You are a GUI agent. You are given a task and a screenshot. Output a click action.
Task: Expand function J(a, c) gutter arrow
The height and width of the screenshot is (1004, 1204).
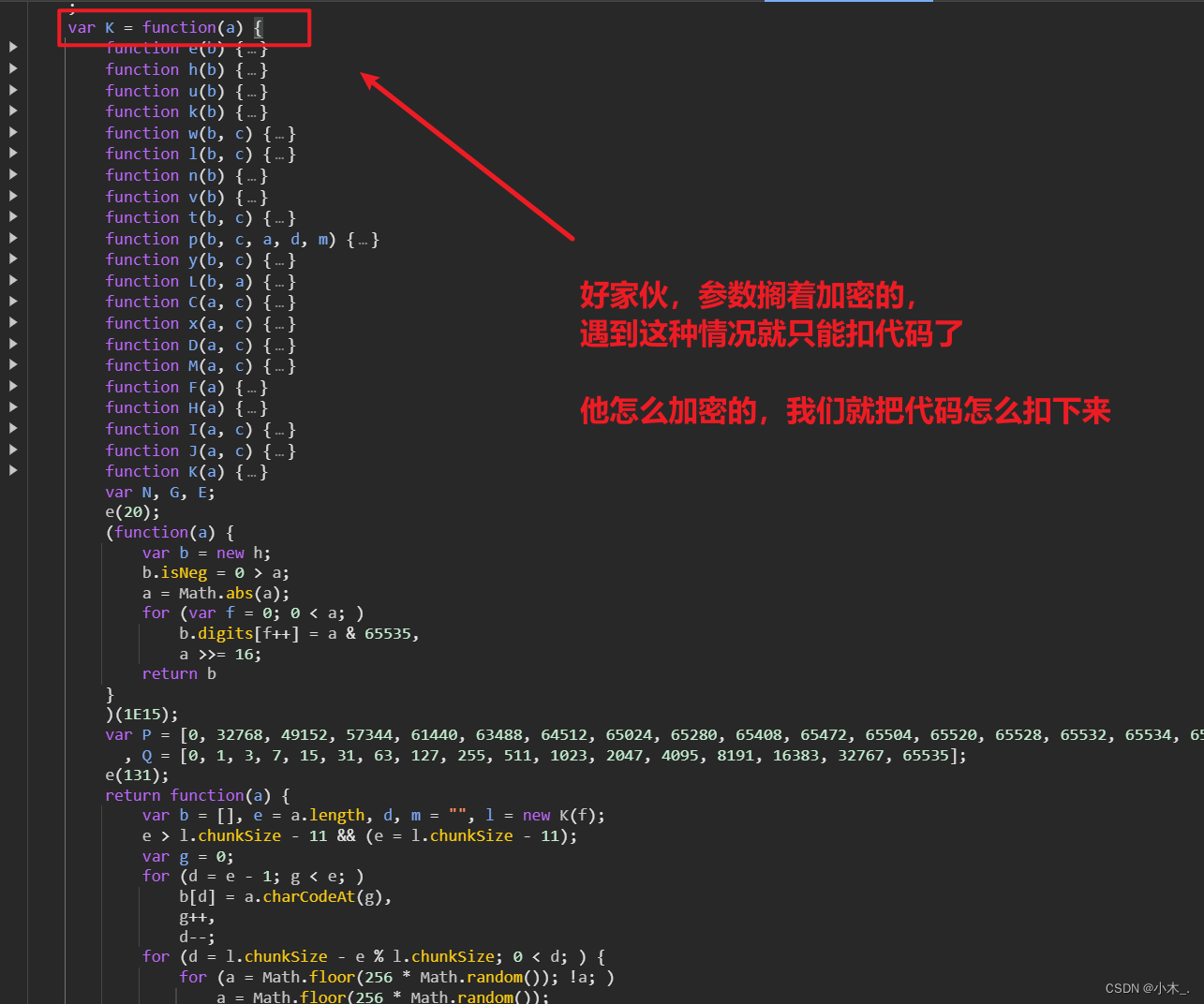(13, 450)
